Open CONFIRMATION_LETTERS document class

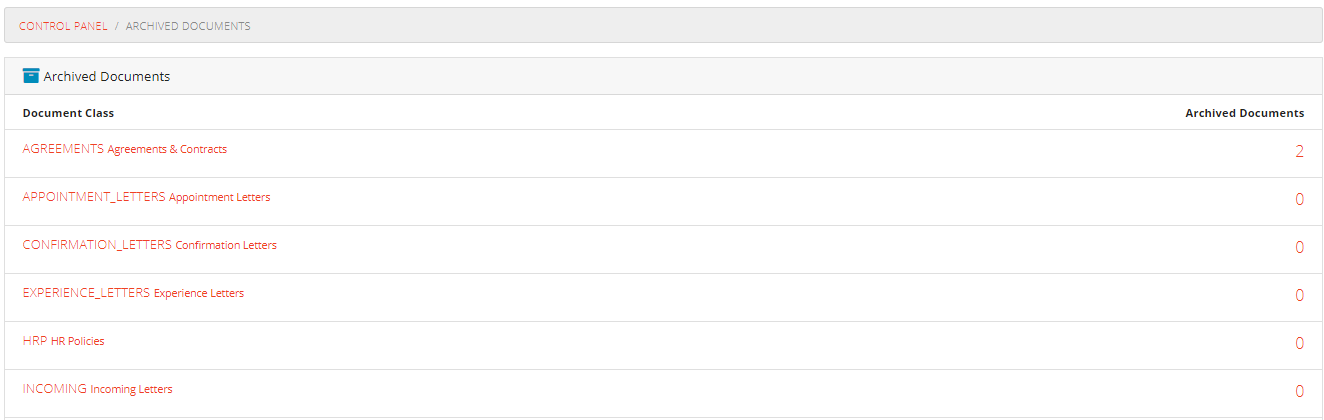pyautogui.click(x=150, y=245)
